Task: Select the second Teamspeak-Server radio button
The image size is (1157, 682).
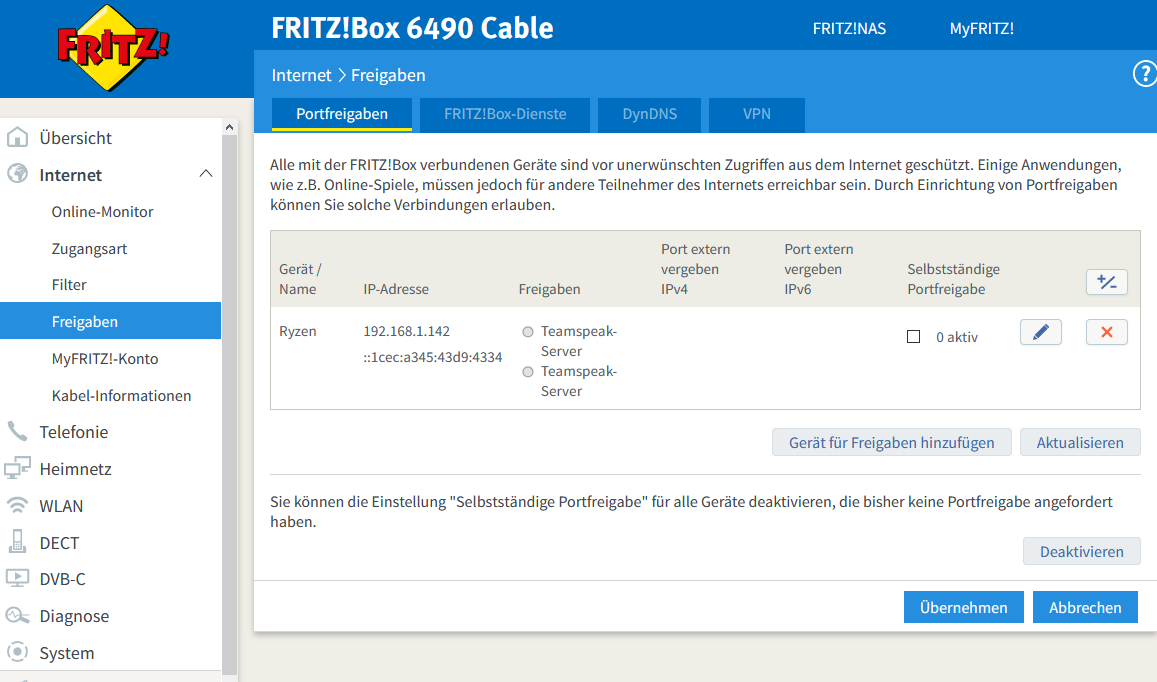Action: pos(528,372)
